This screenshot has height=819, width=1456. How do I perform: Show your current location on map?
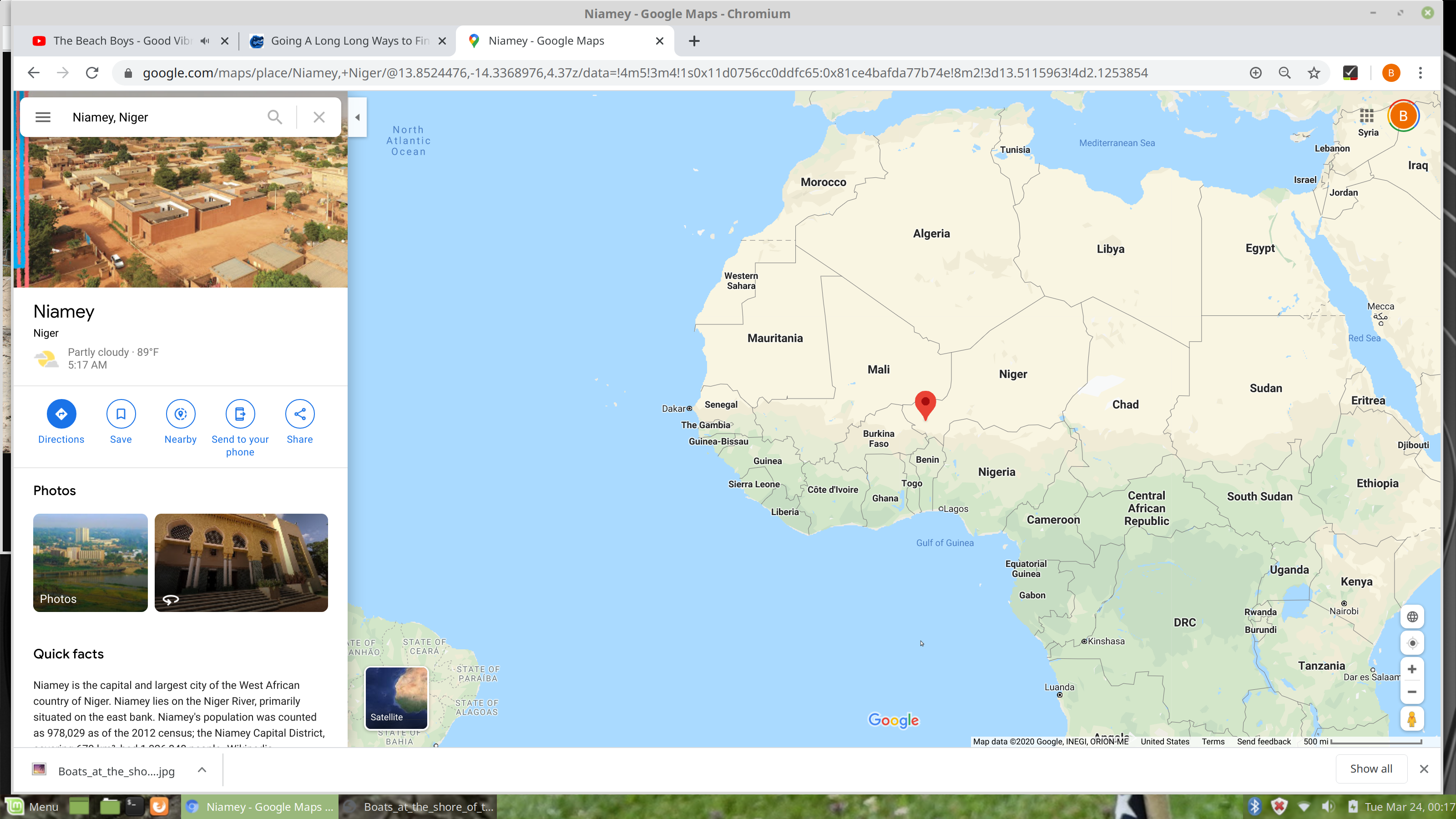[1412, 643]
